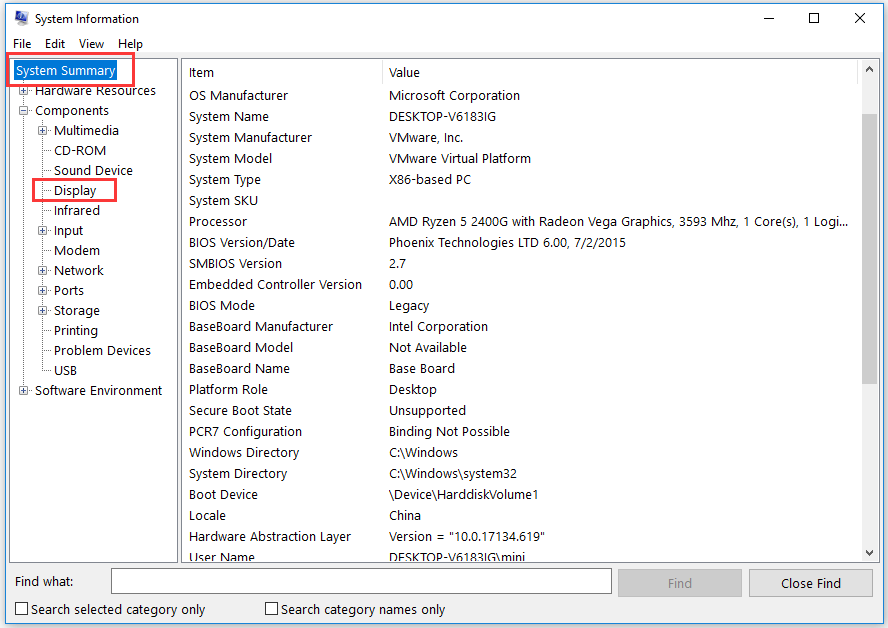Click the Value column header
This screenshot has height=628, width=888.
pos(404,73)
